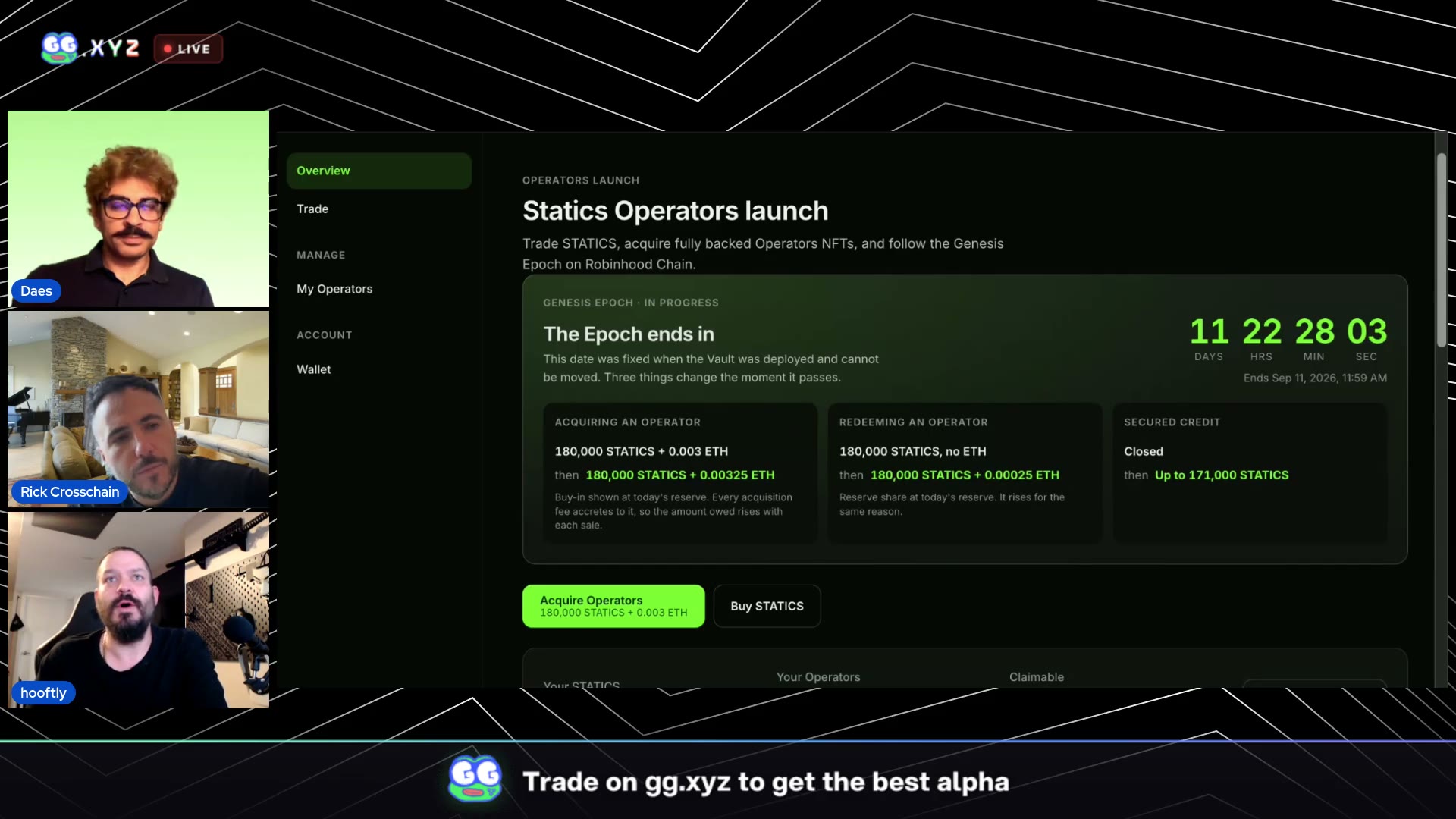Click the countdown MIN value 28
Screen dimensions: 1456x819
[x=1314, y=331]
